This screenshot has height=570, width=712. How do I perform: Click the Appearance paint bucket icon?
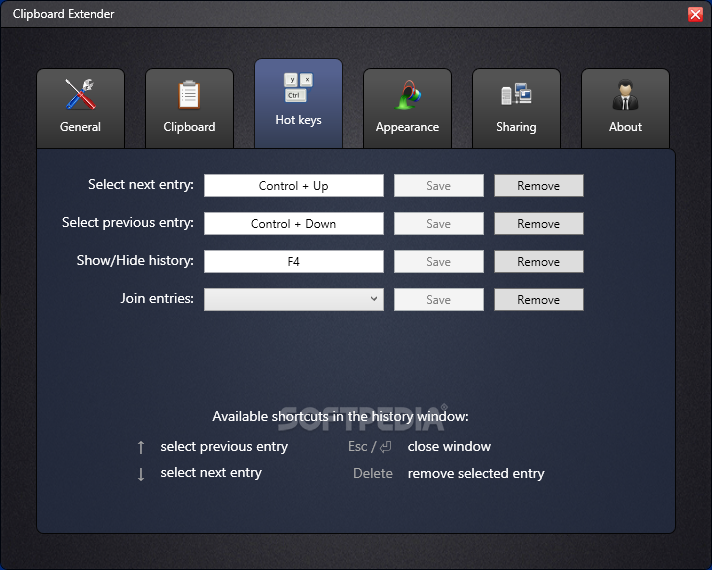(408, 94)
